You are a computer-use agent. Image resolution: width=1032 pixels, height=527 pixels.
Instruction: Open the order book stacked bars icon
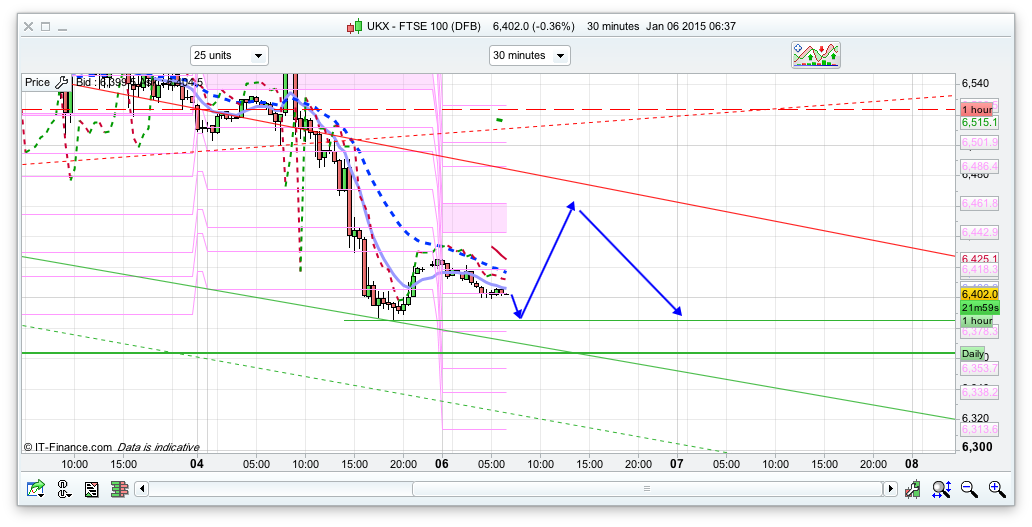(x=119, y=489)
